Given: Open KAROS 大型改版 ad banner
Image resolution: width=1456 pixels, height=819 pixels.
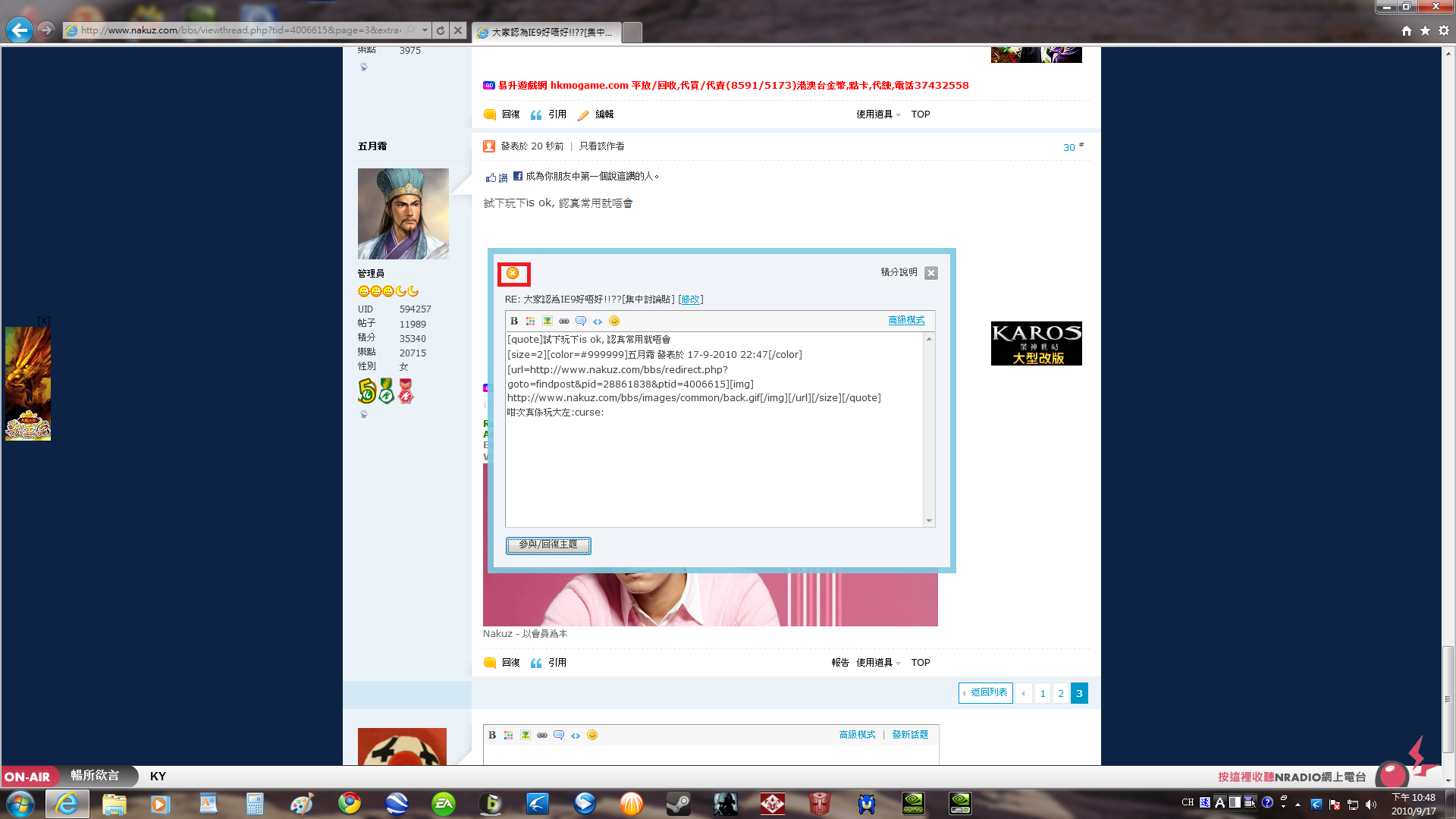Looking at the screenshot, I should (x=1036, y=344).
